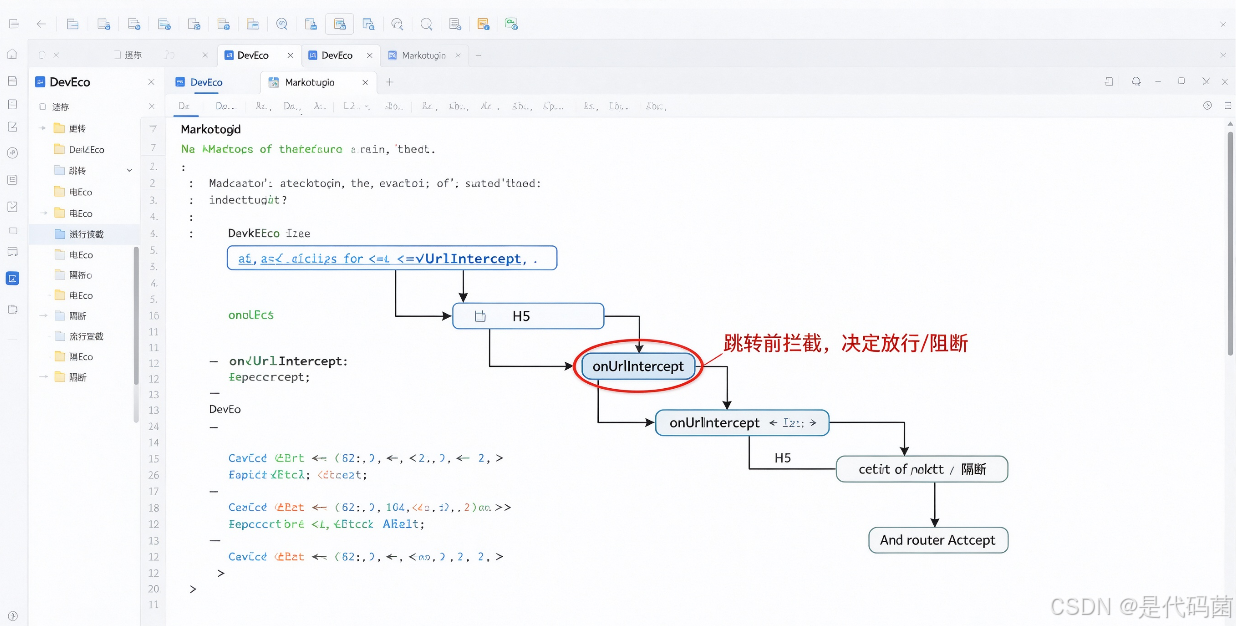This screenshot has width=1237, height=626.
Task: Open a new tab with the plus button
Action: click(x=389, y=82)
